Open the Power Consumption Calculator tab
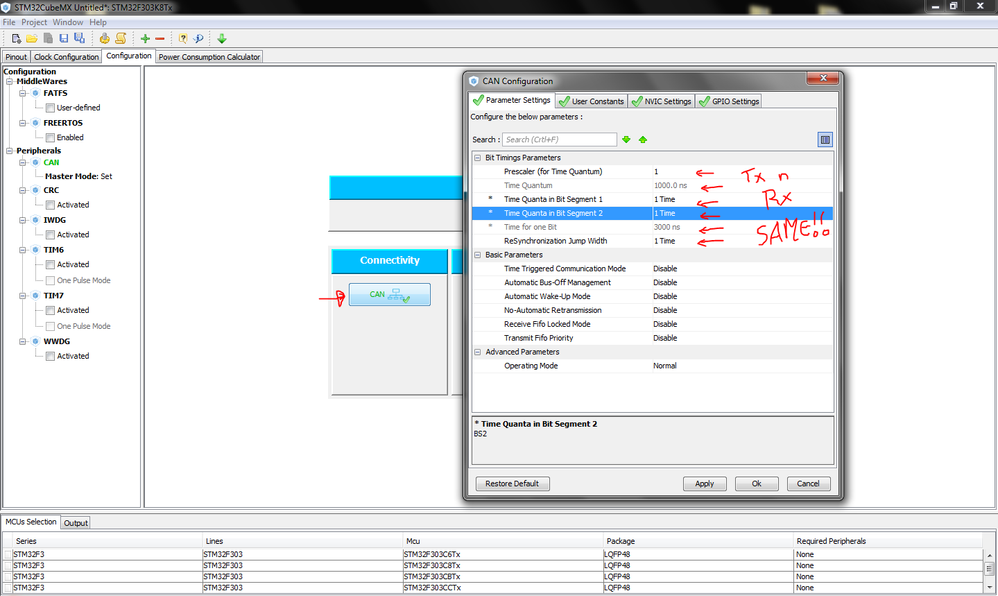Screen dimensions: 998x596 pos(209,57)
